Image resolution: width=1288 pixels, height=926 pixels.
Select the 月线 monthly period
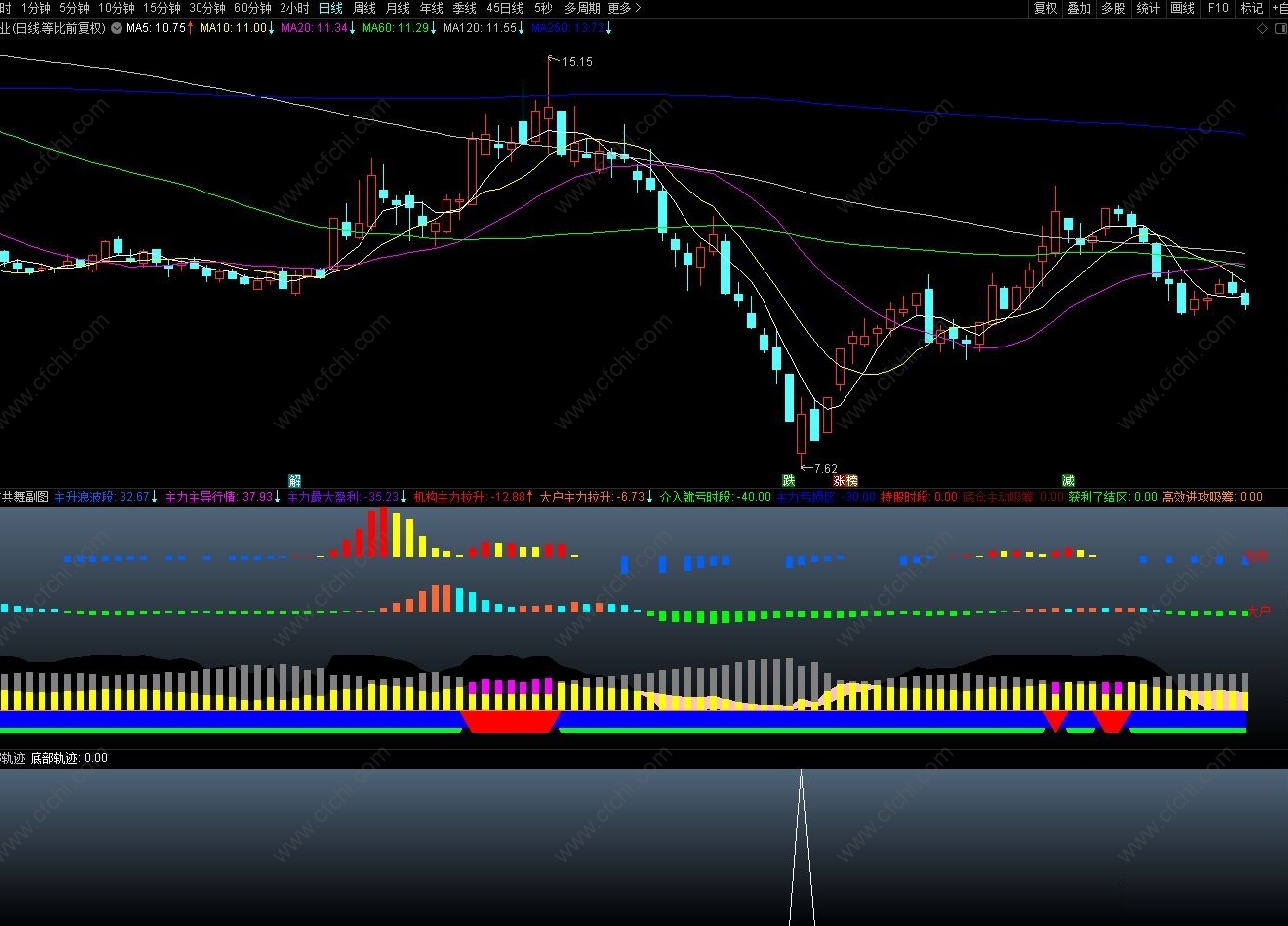[398, 8]
